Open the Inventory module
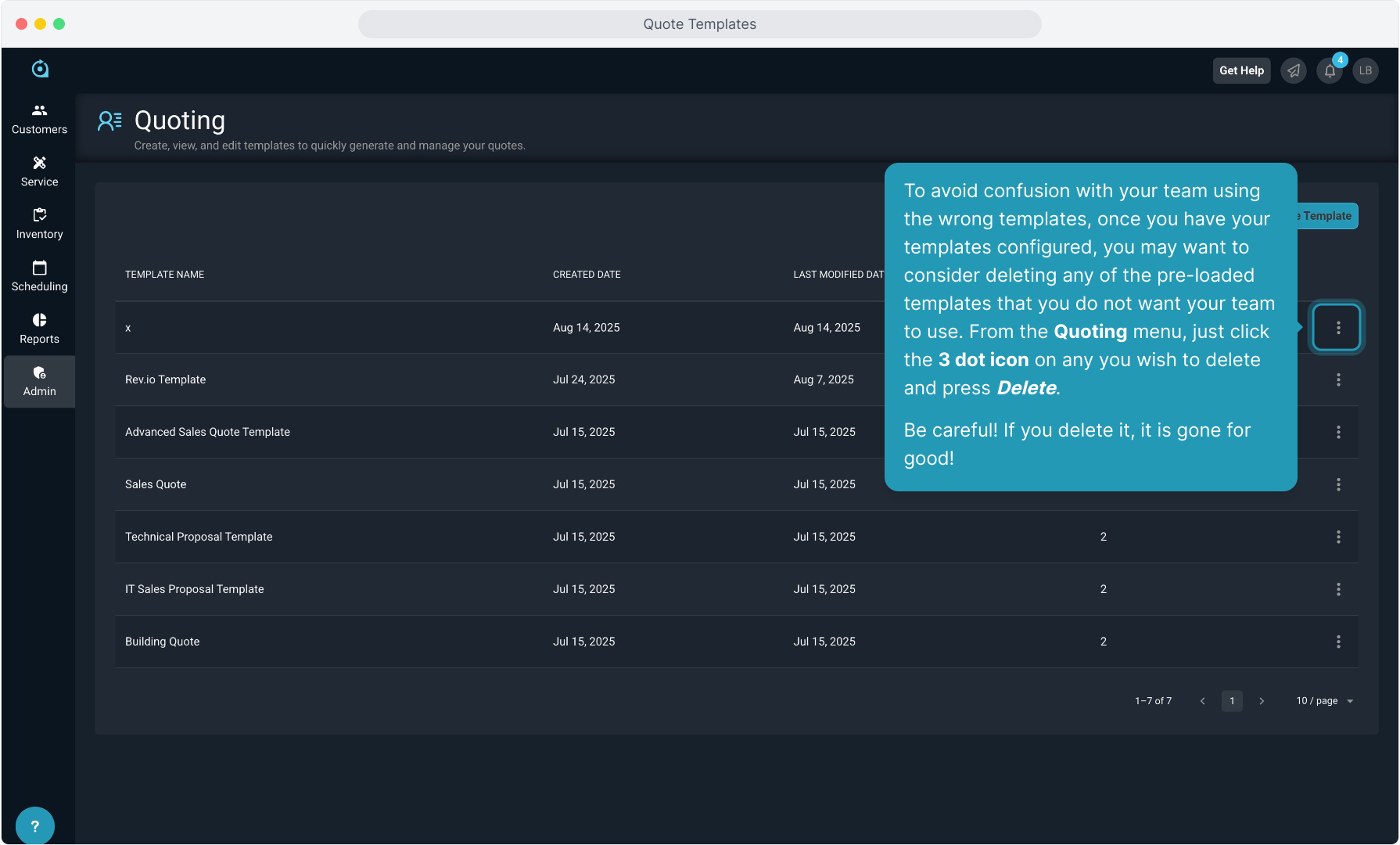This screenshot has height=845, width=1400. tap(39, 224)
